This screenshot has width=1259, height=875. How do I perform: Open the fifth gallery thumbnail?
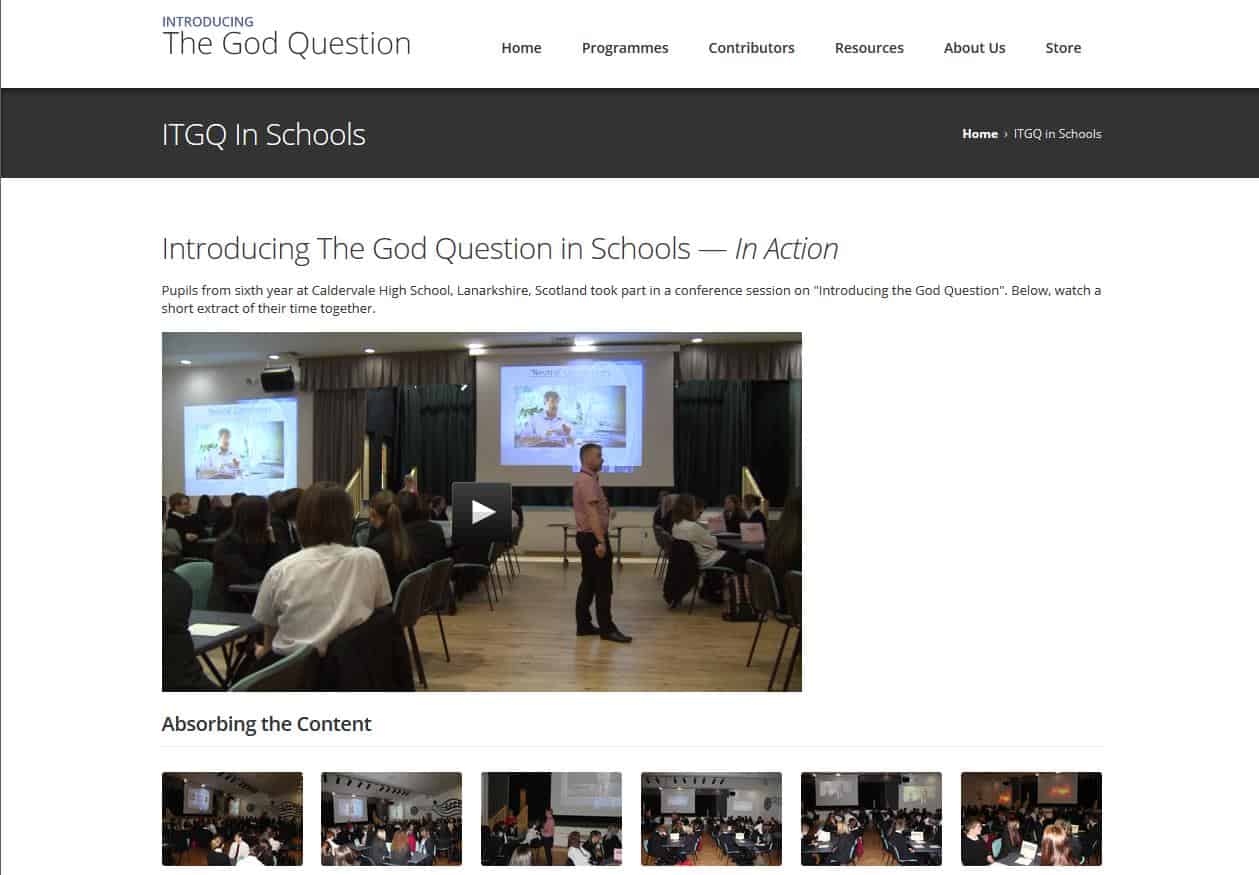point(871,819)
